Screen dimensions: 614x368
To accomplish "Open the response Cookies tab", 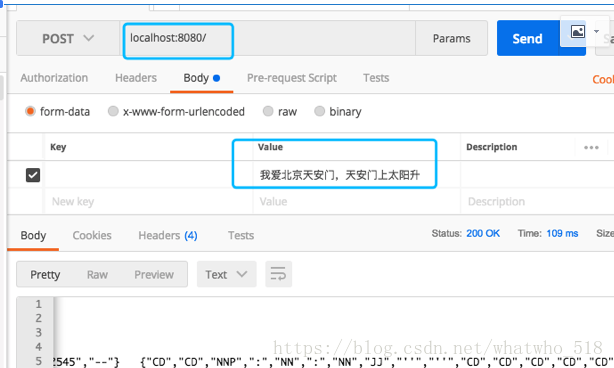I will [x=92, y=235].
